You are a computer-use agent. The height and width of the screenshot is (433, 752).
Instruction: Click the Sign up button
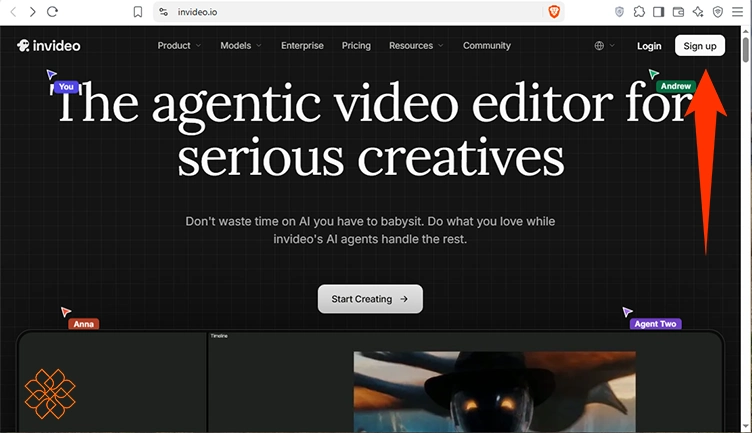point(700,46)
